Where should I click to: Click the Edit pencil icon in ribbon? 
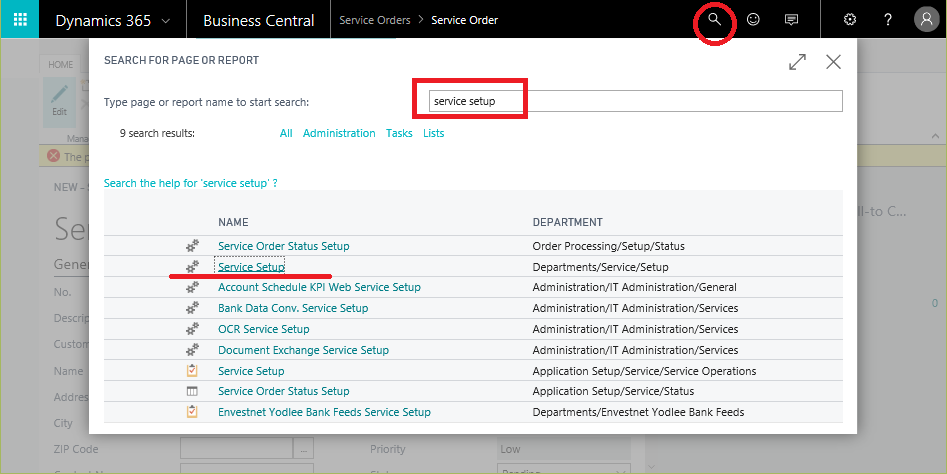pos(59,94)
